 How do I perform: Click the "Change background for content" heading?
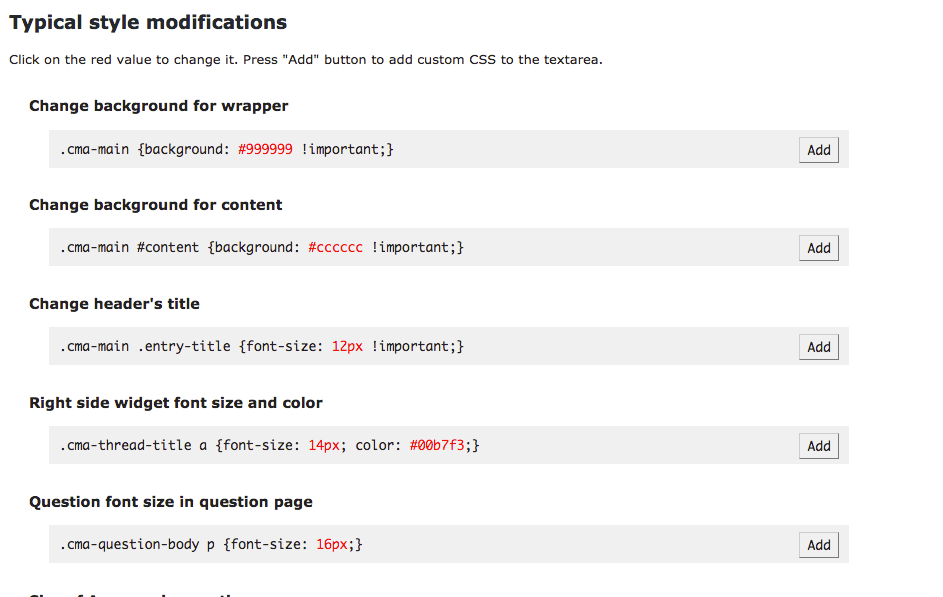click(x=155, y=205)
